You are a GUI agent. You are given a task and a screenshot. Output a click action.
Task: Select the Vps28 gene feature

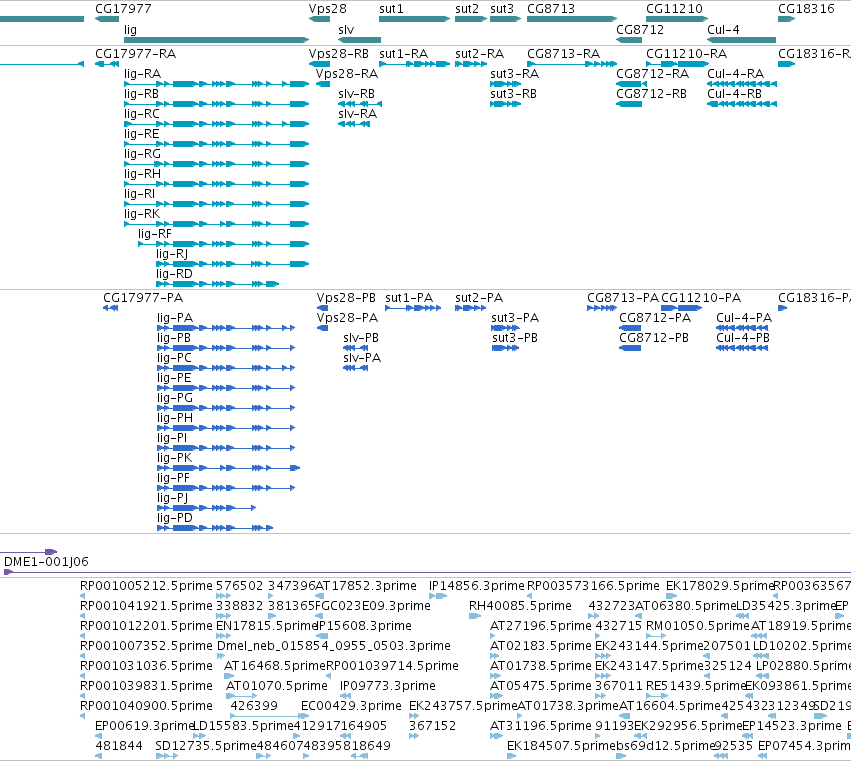[319, 19]
